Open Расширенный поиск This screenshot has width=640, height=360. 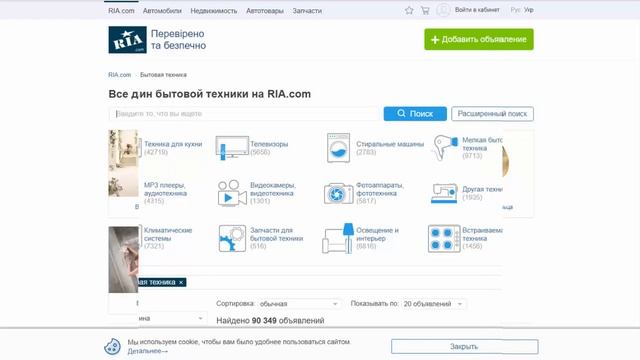[x=492, y=113]
